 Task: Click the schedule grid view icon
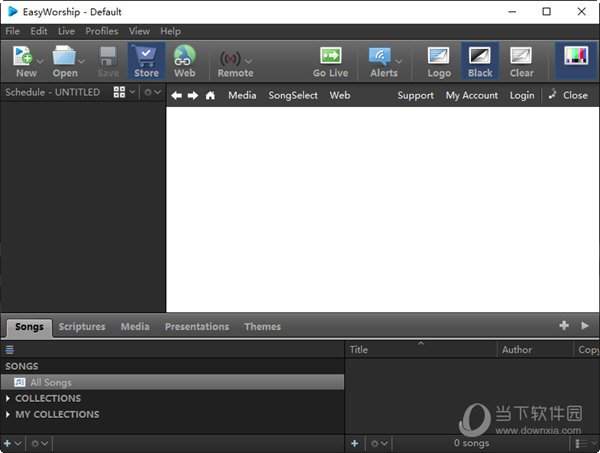119,92
